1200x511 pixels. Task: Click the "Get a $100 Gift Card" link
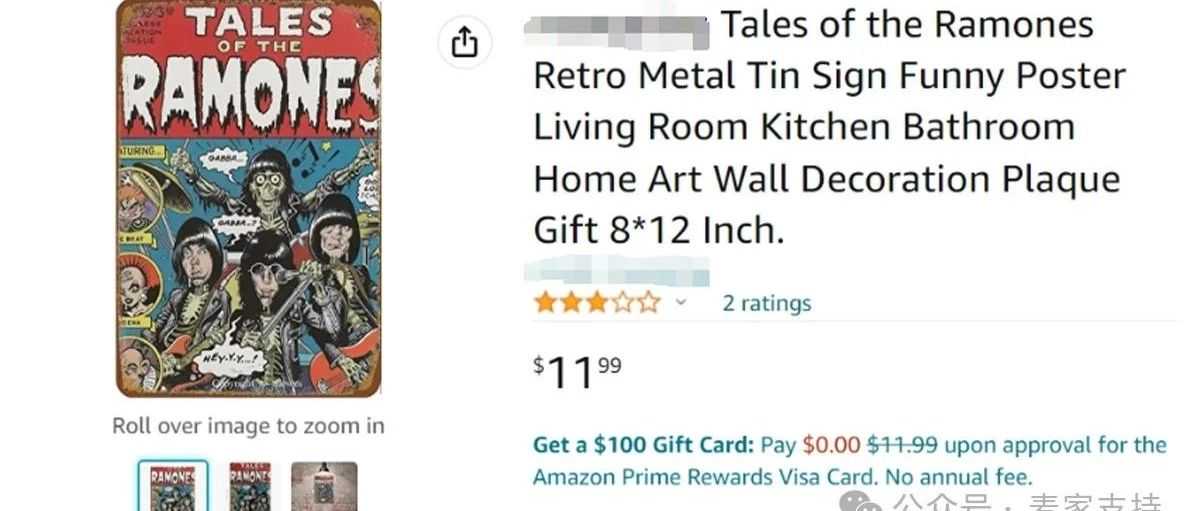[643, 445]
